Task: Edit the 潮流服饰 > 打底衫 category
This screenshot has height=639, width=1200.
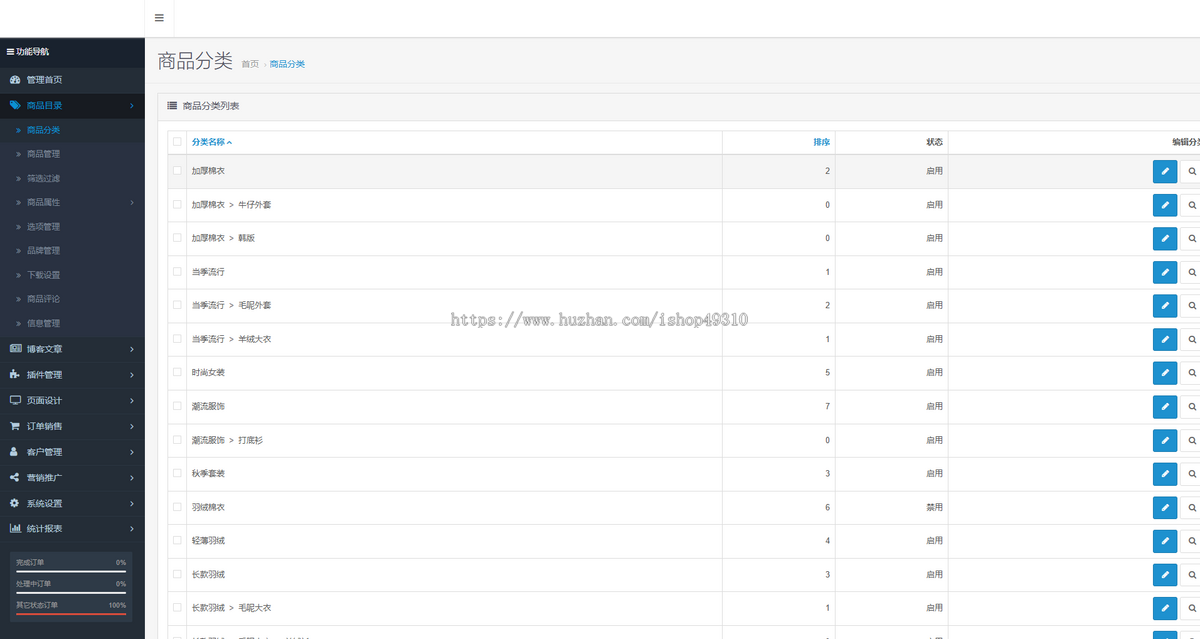Action: 1164,440
